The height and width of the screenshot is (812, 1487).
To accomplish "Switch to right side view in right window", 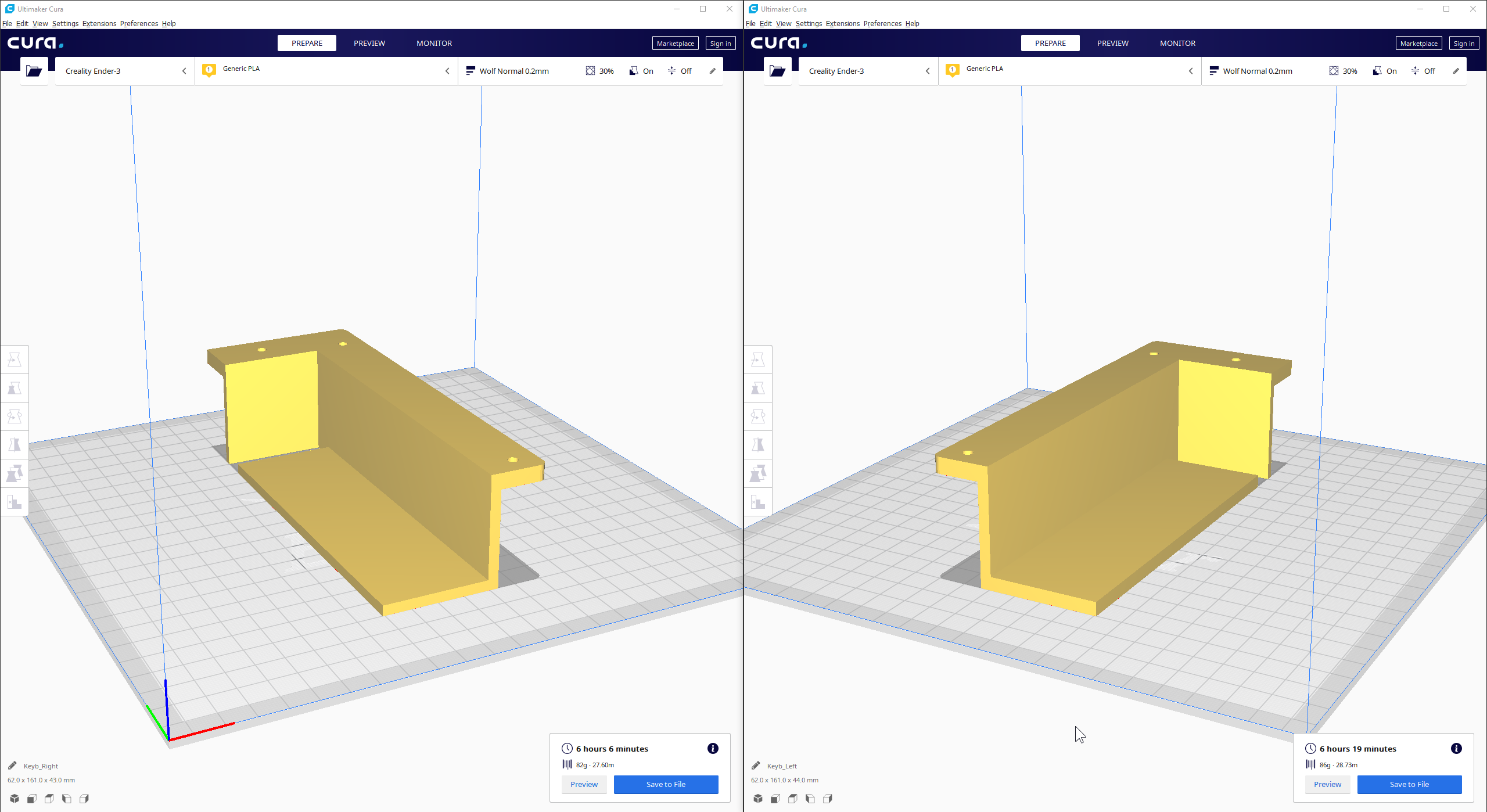I will tap(828, 799).
